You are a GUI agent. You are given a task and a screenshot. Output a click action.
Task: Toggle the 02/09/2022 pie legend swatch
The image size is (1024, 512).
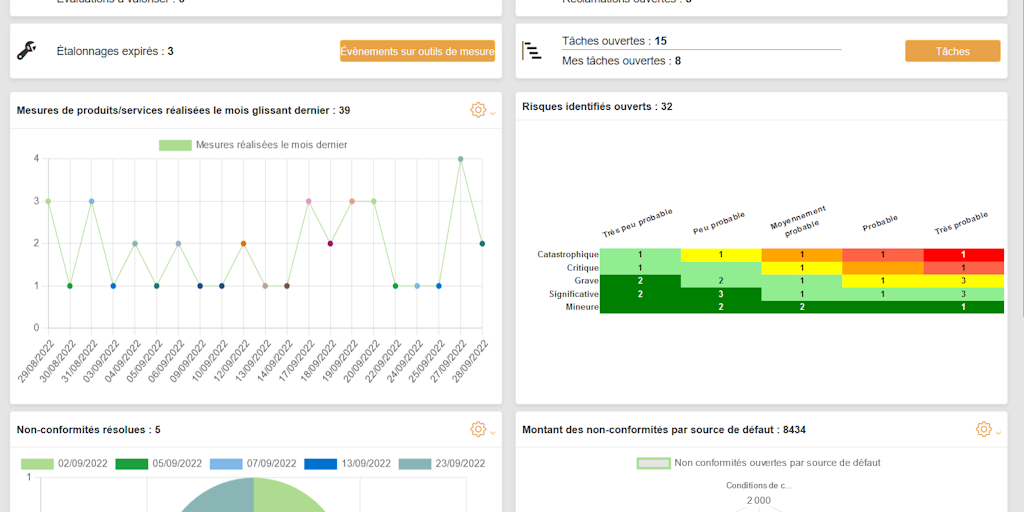(x=37, y=464)
